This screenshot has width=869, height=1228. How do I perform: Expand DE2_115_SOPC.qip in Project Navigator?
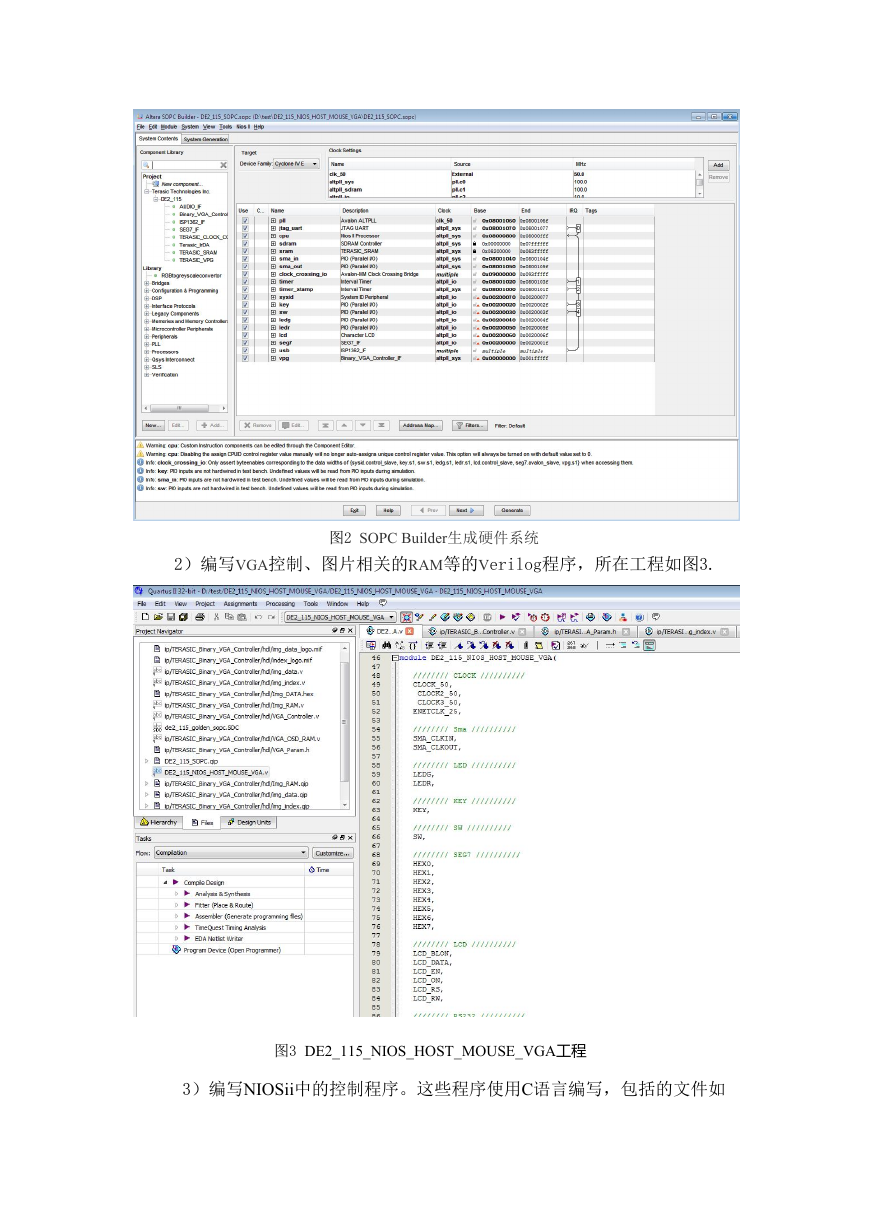click(148, 761)
